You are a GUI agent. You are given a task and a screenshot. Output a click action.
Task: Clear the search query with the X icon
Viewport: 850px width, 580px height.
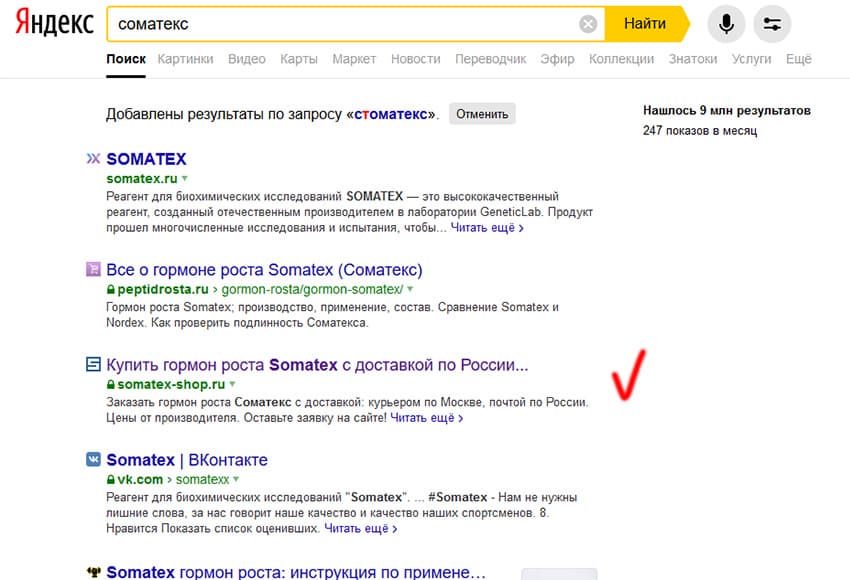[588, 24]
